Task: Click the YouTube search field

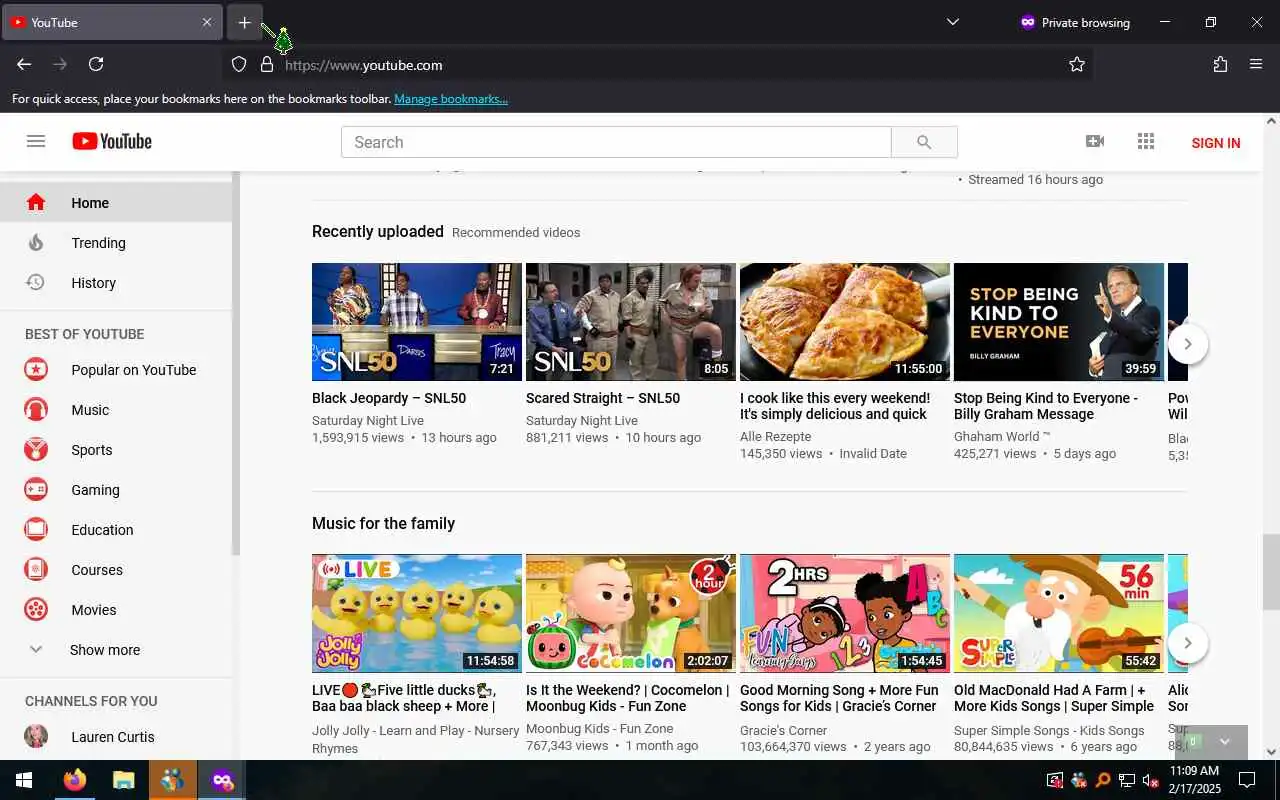Action: (x=616, y=142)
